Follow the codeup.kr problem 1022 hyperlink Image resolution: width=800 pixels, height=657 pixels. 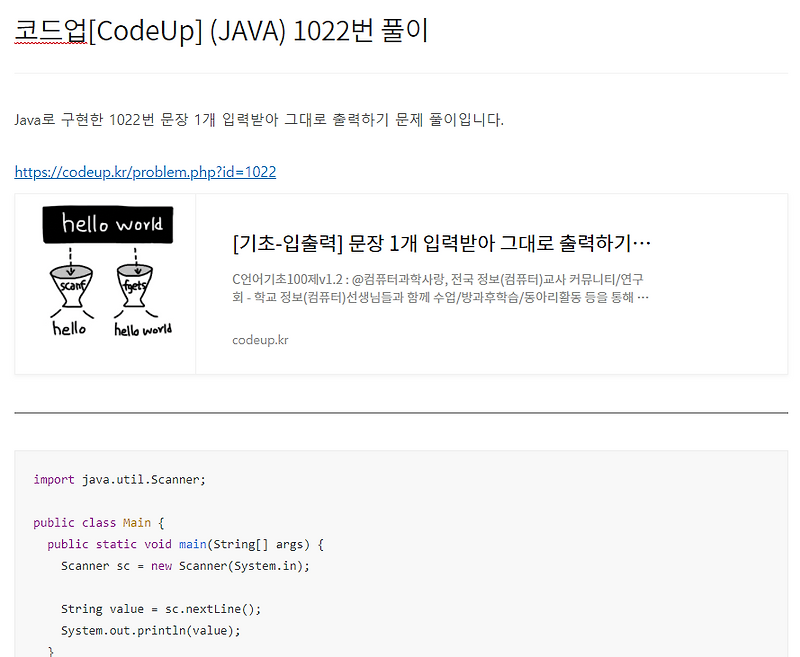pyautogui.click(x=144, y=171)
